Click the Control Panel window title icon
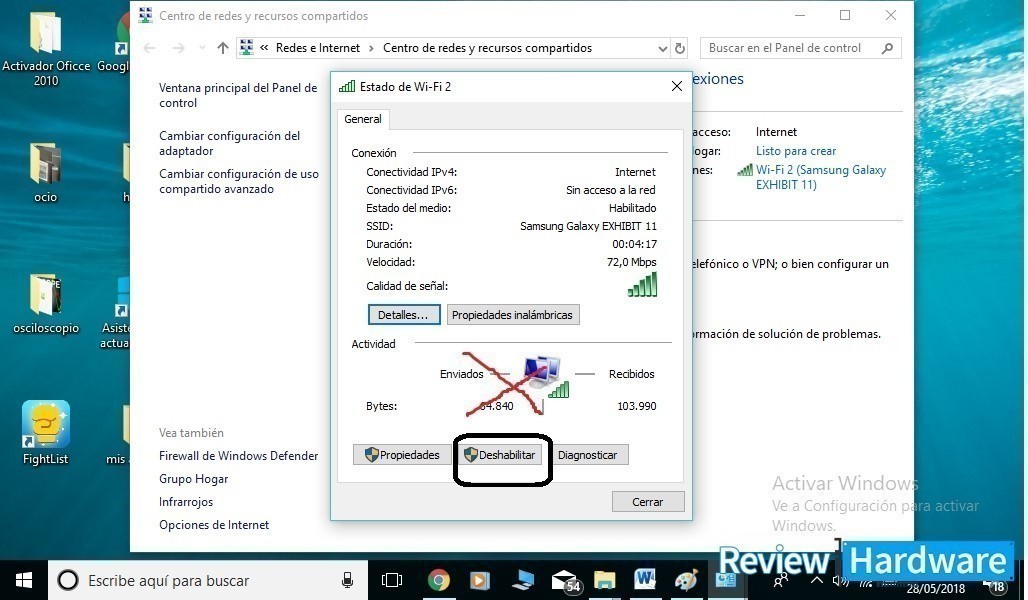Image resolution: width=1028 pixels, height=600 pixels. pyautogui.click(x=146, y=15)
